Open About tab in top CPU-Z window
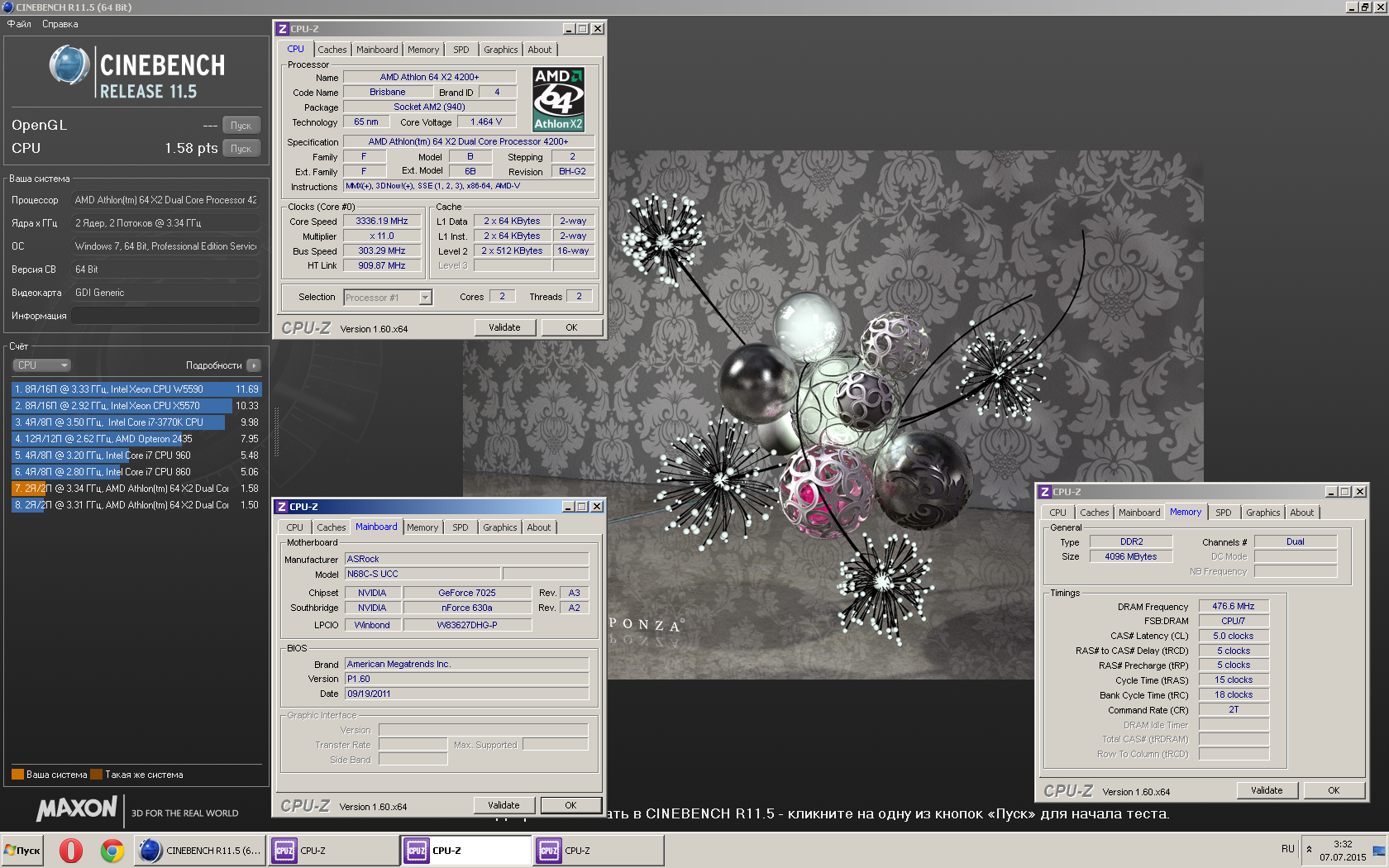1389x868 pixels. point(540,50)
